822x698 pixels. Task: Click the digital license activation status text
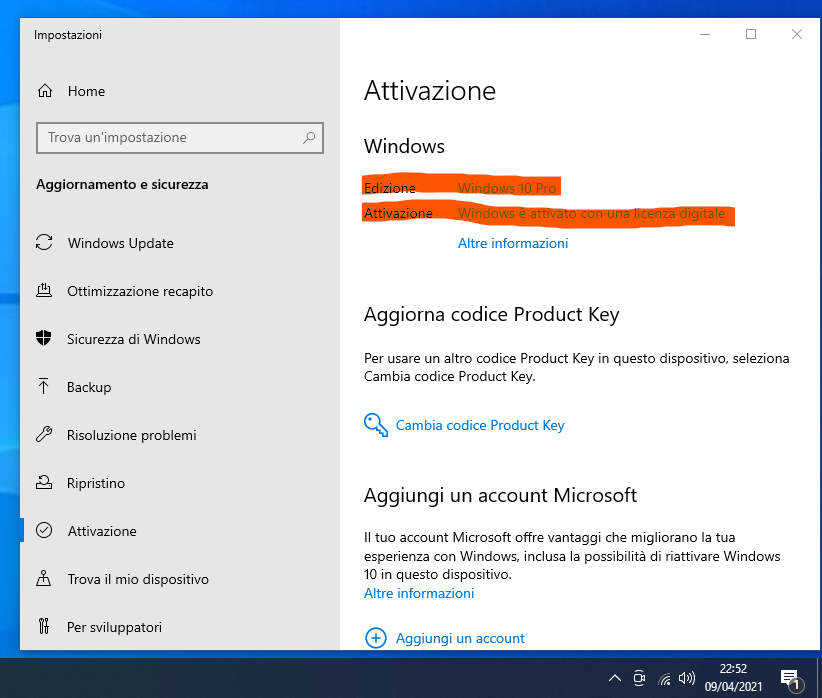pyautogui.click(x=591, y=213)
